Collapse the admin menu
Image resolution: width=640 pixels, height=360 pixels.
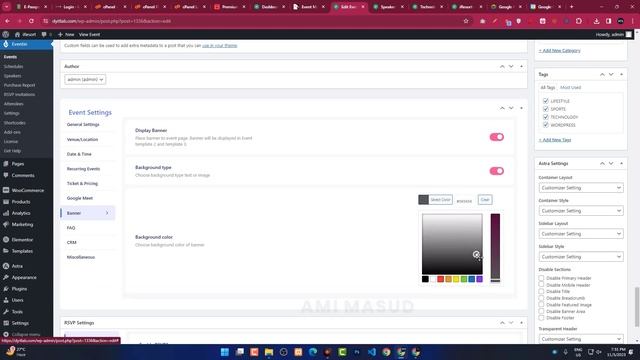coord(26,334)
